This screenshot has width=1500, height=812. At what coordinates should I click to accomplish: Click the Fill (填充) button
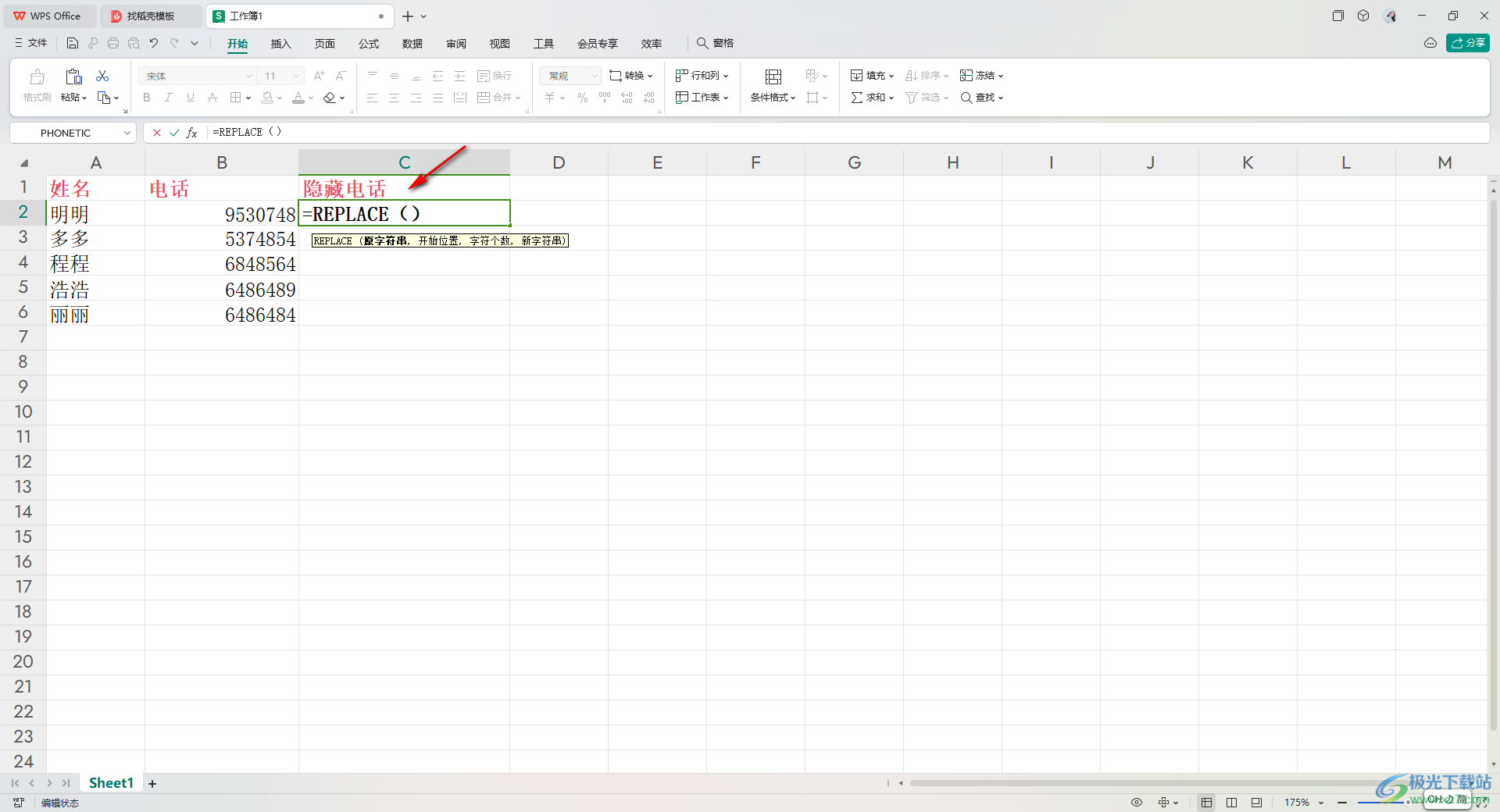872,76
